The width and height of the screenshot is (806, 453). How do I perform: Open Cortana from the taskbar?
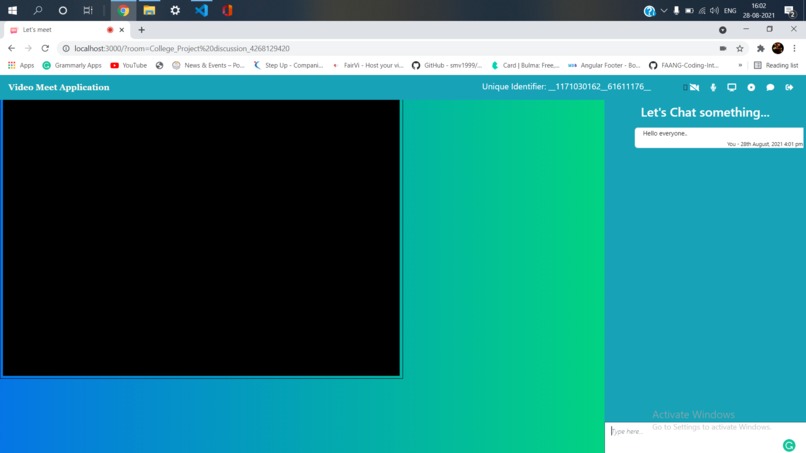pos(63,10)
